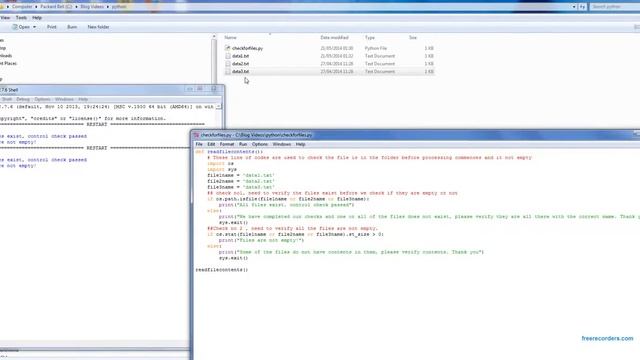
Task: Click the Python version line in Shell
Action: pyautogui.click(x=107, y=107)
